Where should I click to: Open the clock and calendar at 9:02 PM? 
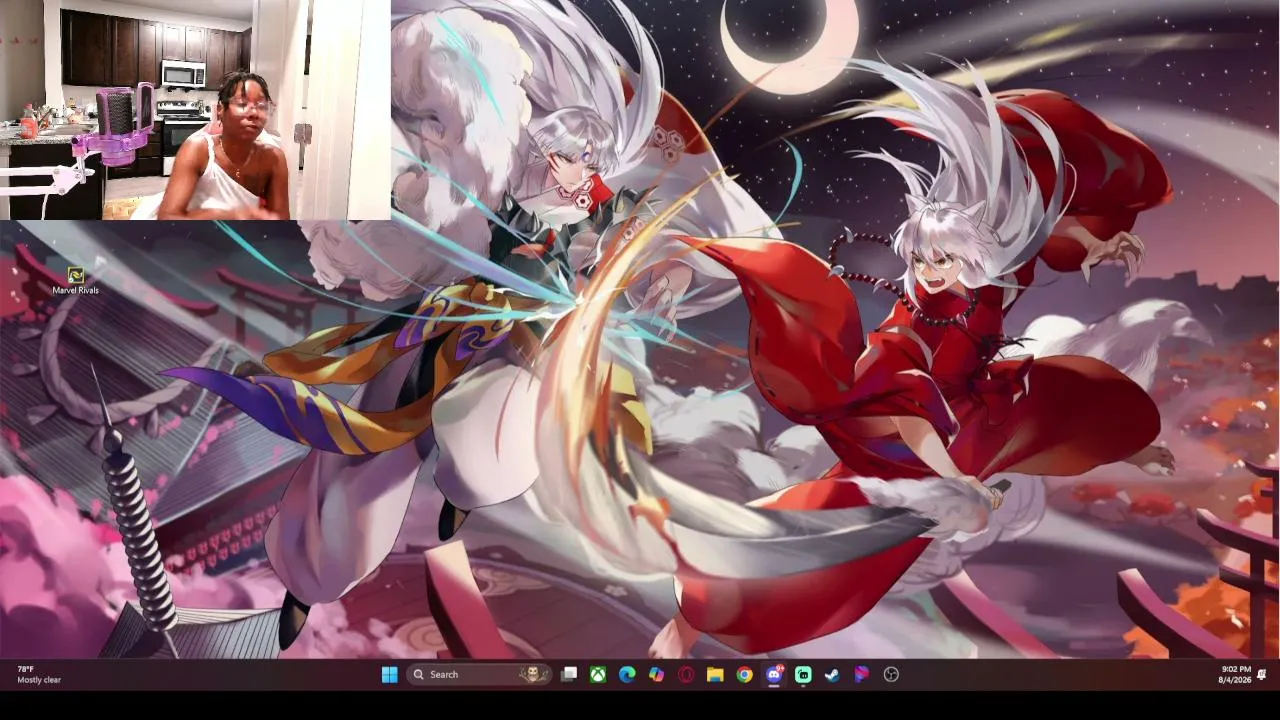(1234, 675)
